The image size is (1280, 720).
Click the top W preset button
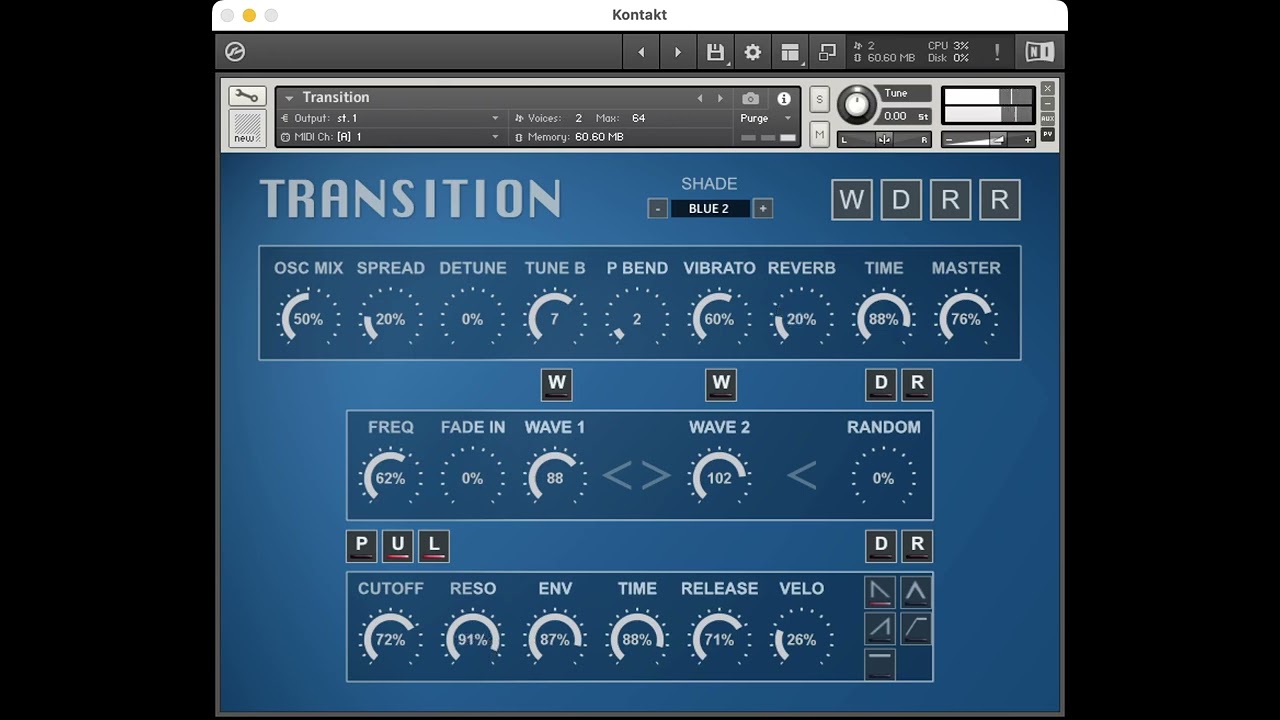[x=852, y=200]
